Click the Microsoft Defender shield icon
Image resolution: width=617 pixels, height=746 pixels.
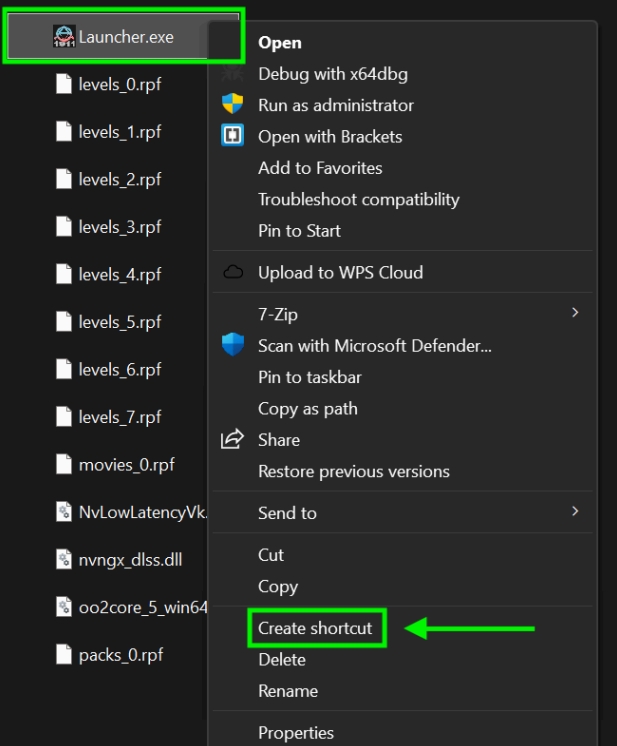233,344
